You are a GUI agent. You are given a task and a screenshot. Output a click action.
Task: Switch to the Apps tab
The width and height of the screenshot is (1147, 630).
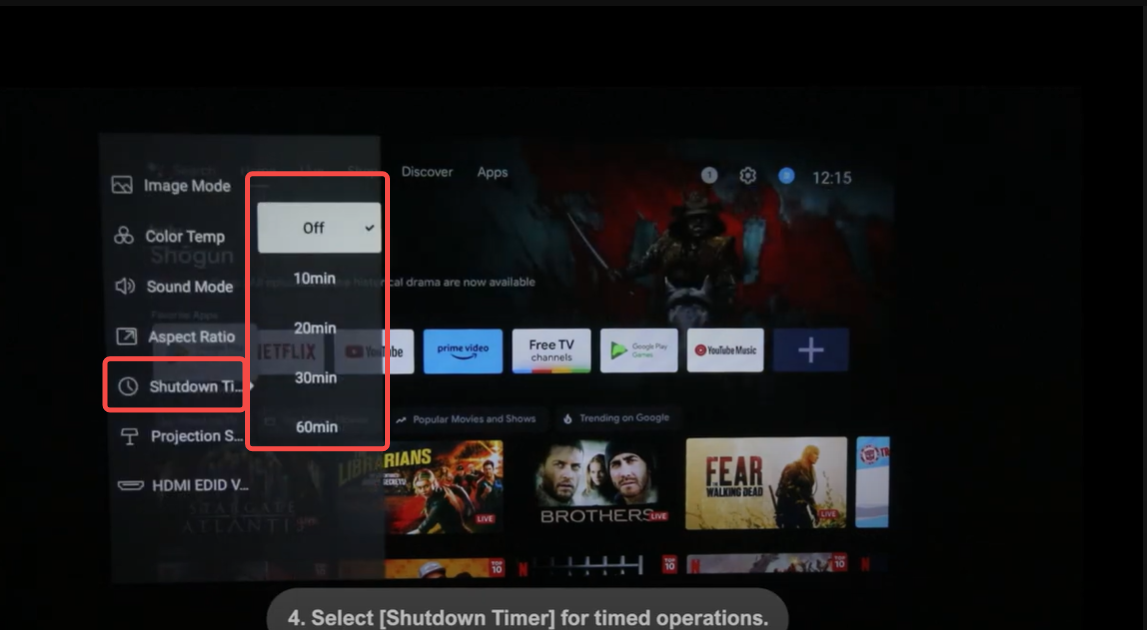pos(492,172)
